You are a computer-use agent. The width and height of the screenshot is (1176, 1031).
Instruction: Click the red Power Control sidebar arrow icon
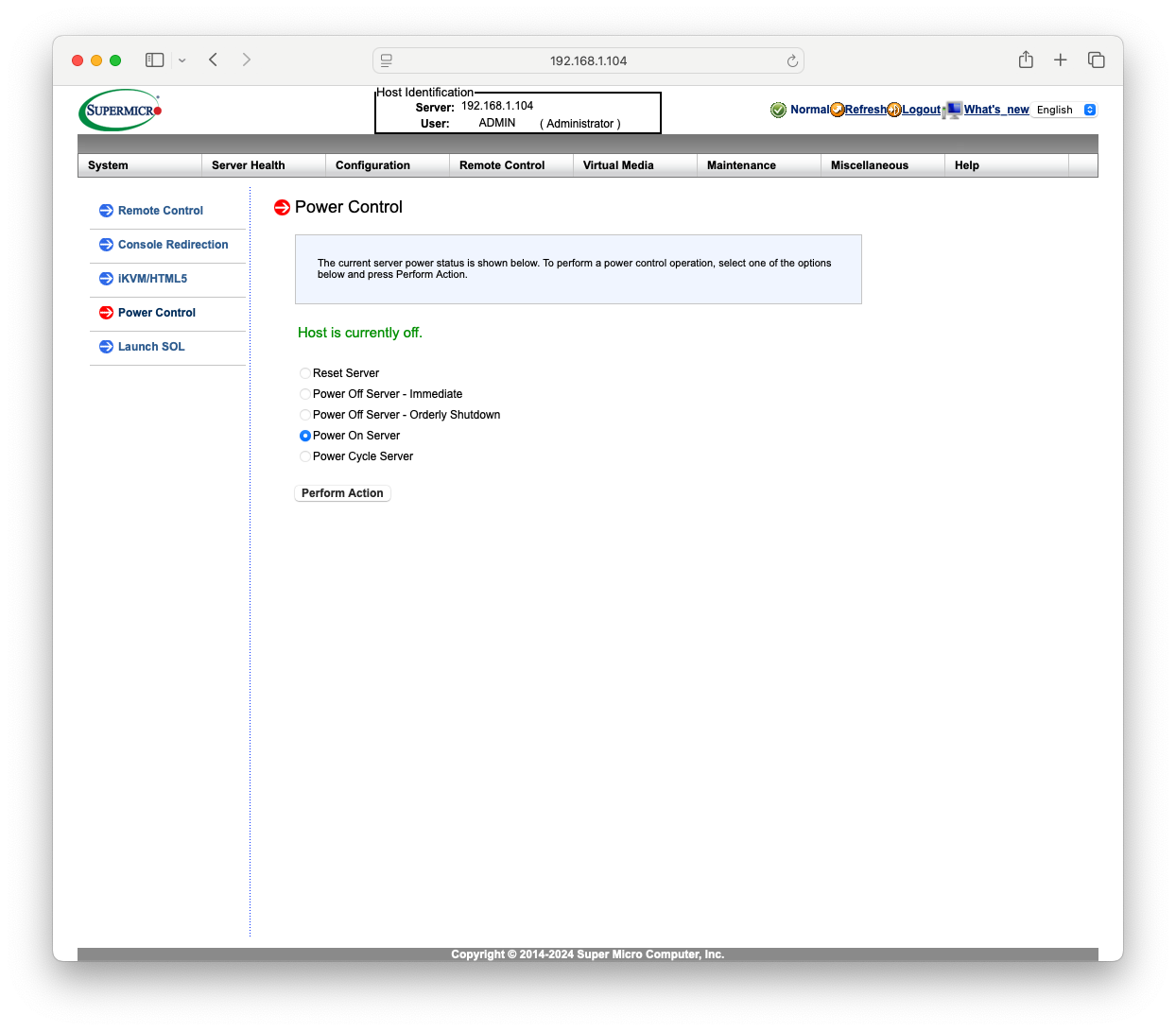pyautogui.click(x=106, y=313)
